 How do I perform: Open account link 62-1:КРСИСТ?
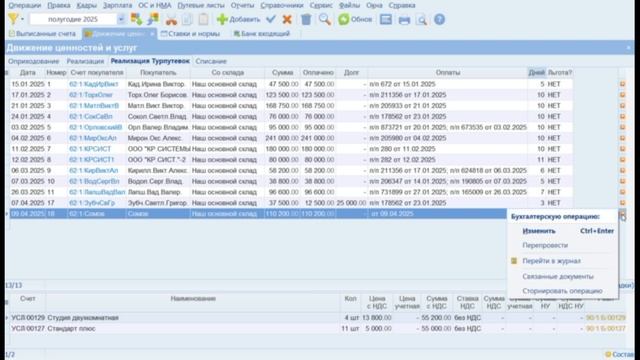click(90, 149)
